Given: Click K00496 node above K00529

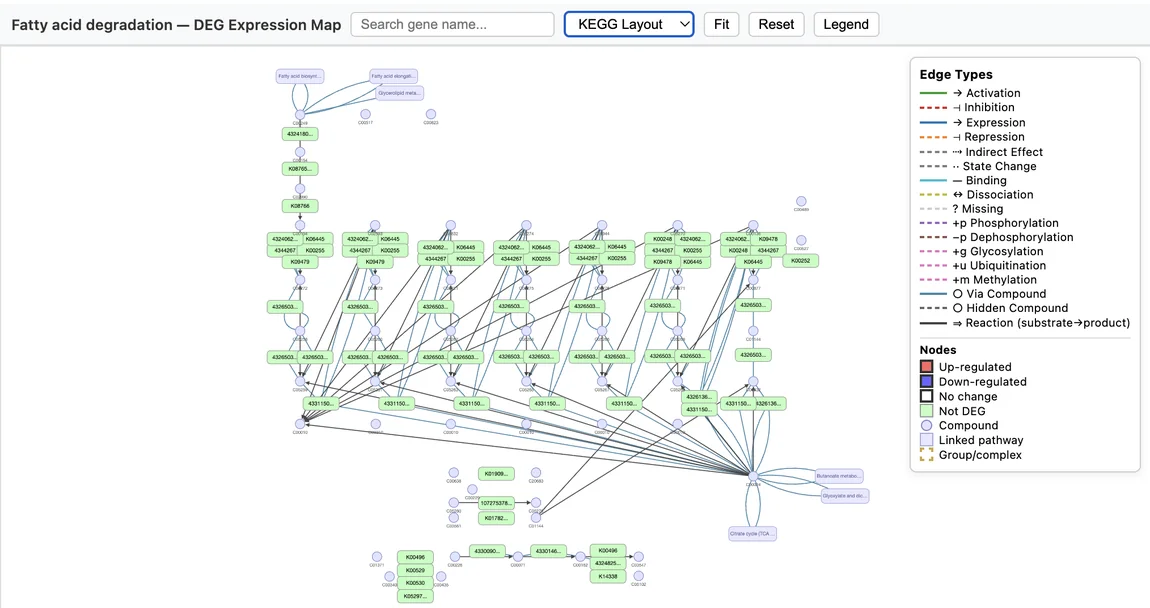Looking at the screenshot, I should tap(415, 557).
